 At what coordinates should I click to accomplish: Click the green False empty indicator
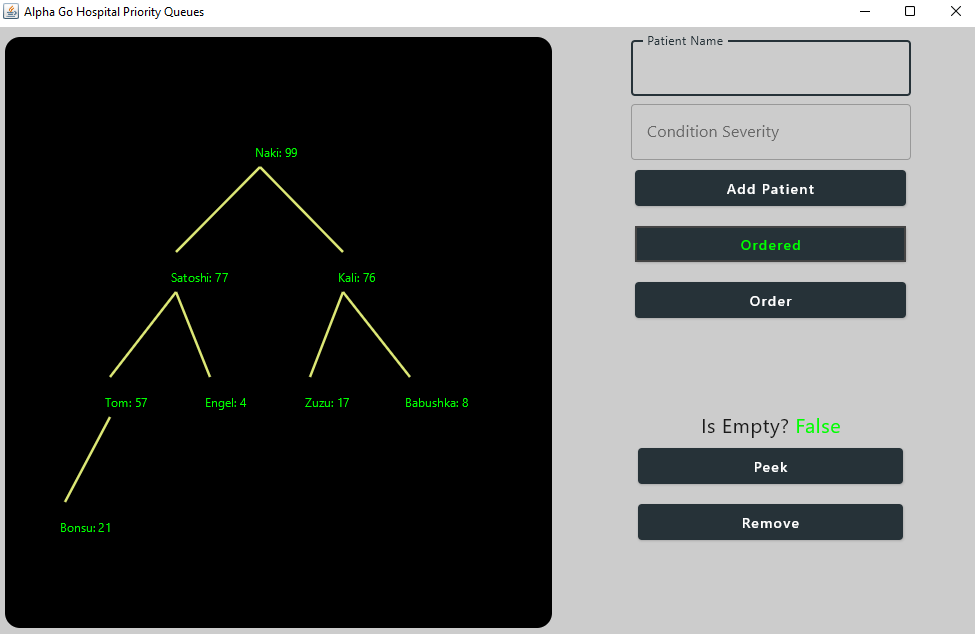[818, 426]
